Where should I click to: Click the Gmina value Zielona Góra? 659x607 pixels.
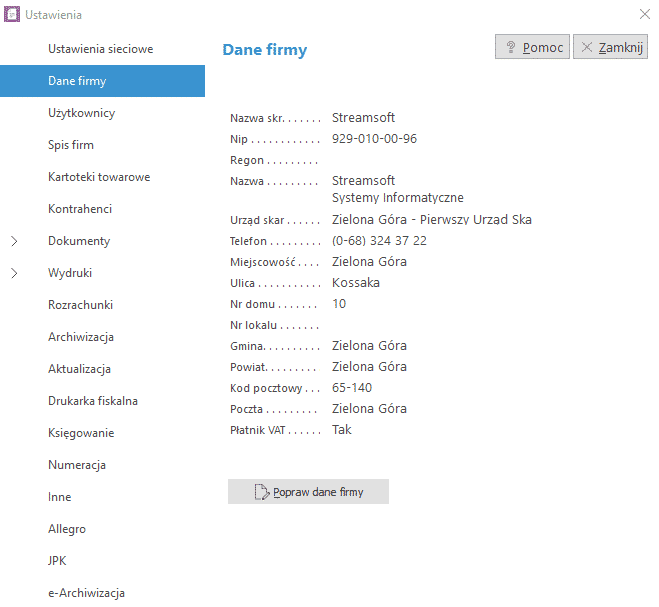point(369,346)
